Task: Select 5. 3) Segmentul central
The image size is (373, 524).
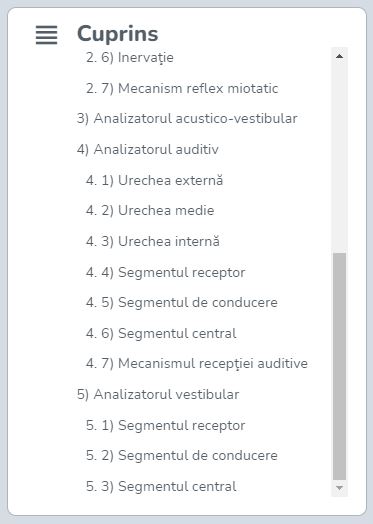Action: pos(161,486)
